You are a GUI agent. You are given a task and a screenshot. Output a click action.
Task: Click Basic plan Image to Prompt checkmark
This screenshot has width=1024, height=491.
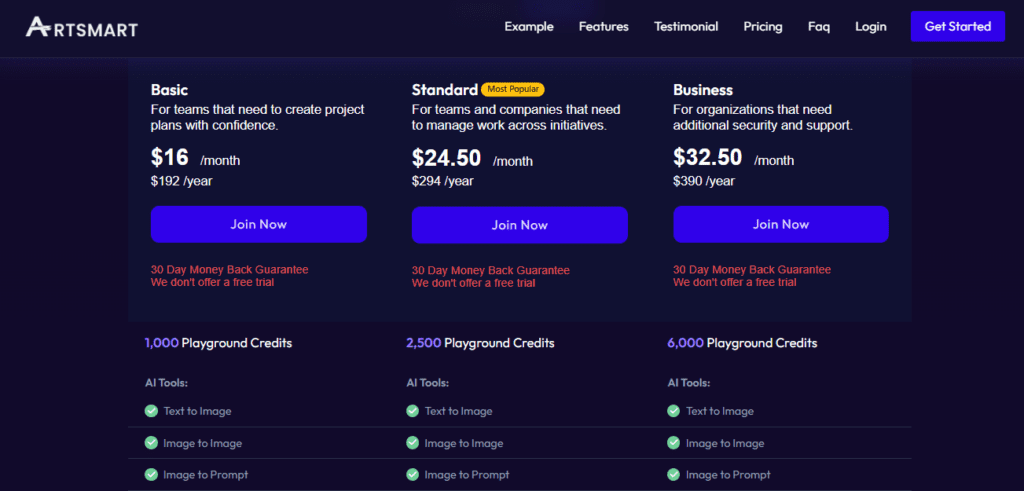click(x=151, y=475)
